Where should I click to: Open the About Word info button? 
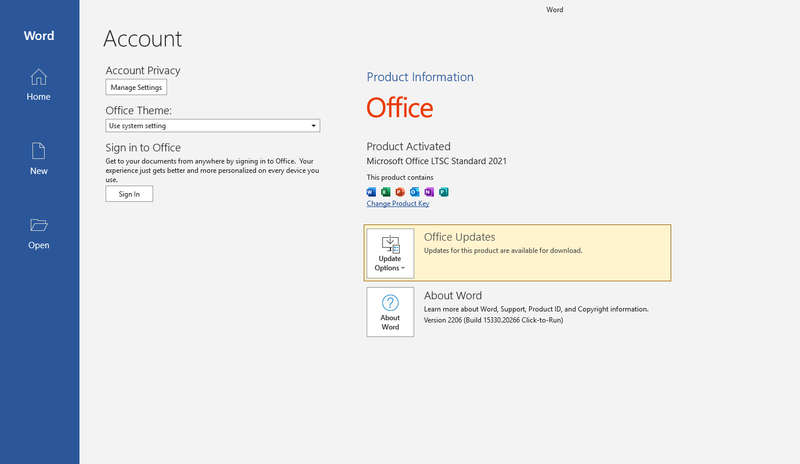pyautogui.click(x=390, y=312)
